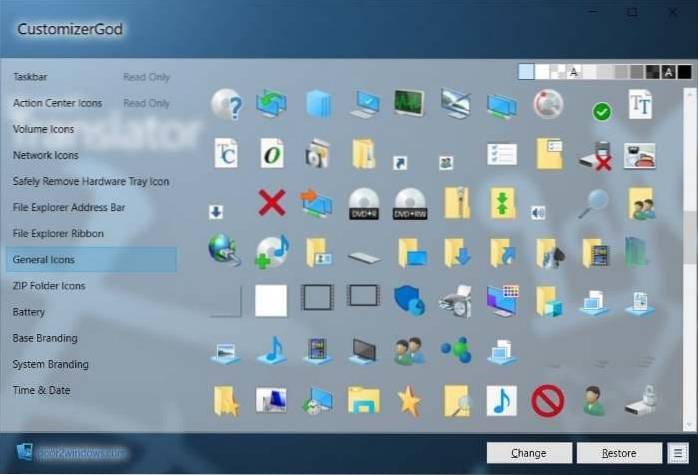Select the large red X delete icon

point(272,203)
